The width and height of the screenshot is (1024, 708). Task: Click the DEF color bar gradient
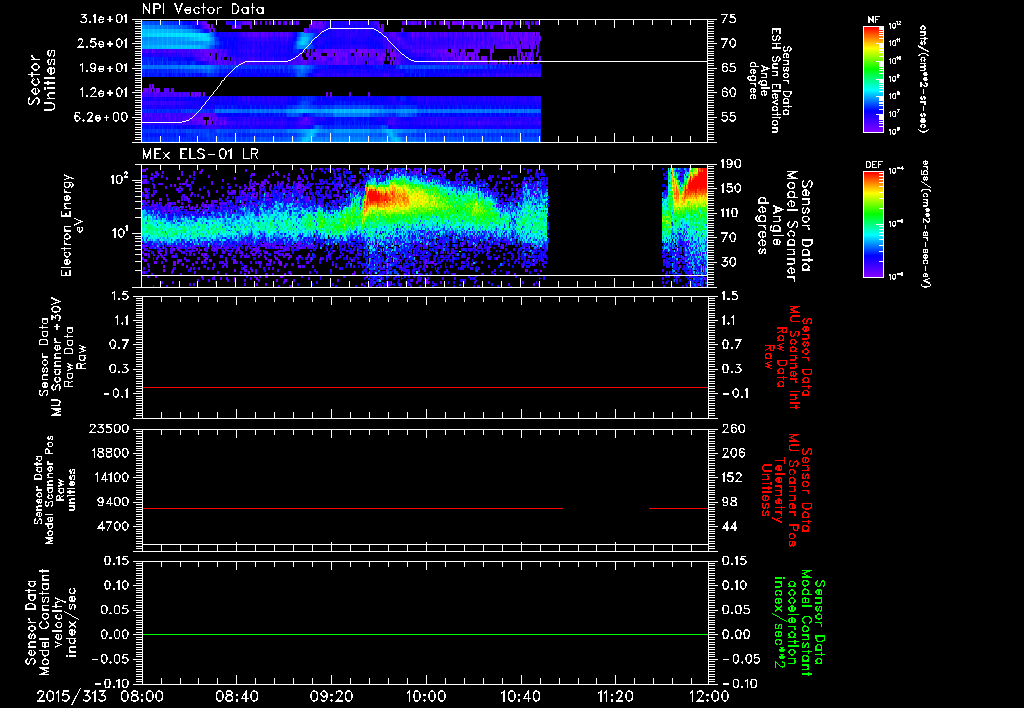tap(873, 224)
